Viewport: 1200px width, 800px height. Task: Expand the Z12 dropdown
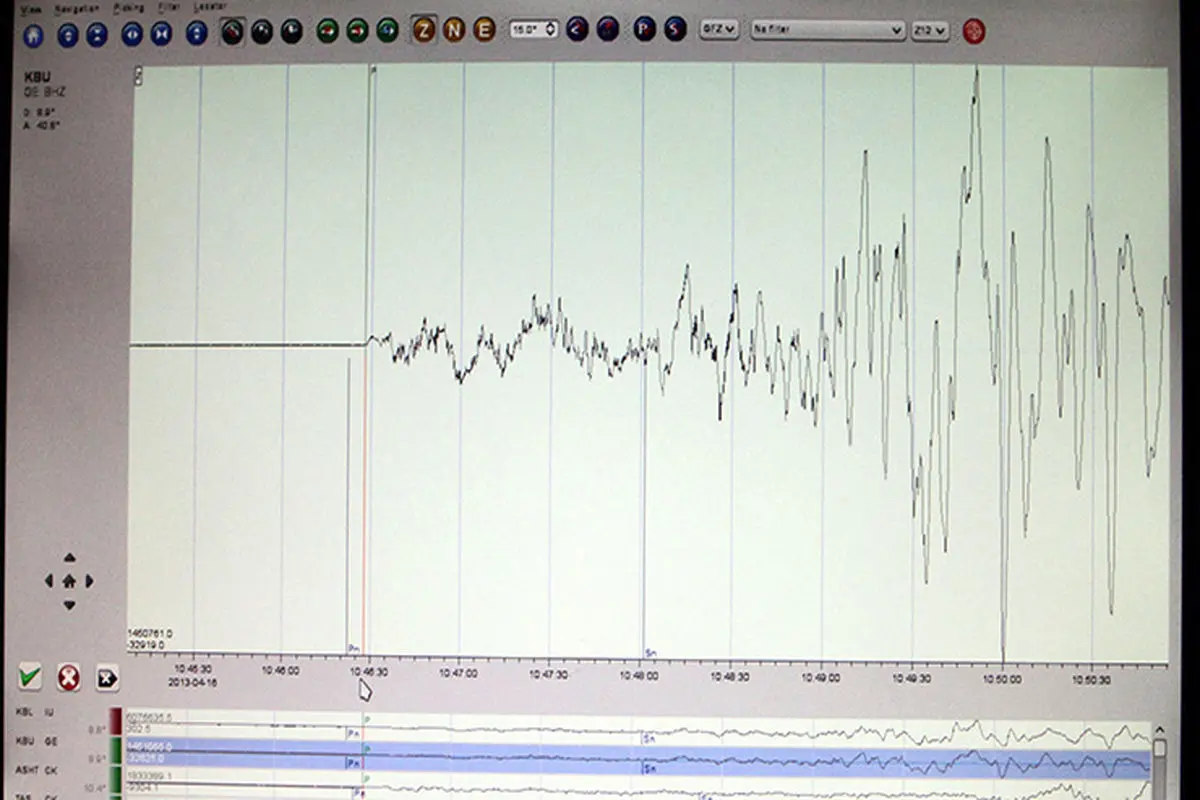pos(929,30)
